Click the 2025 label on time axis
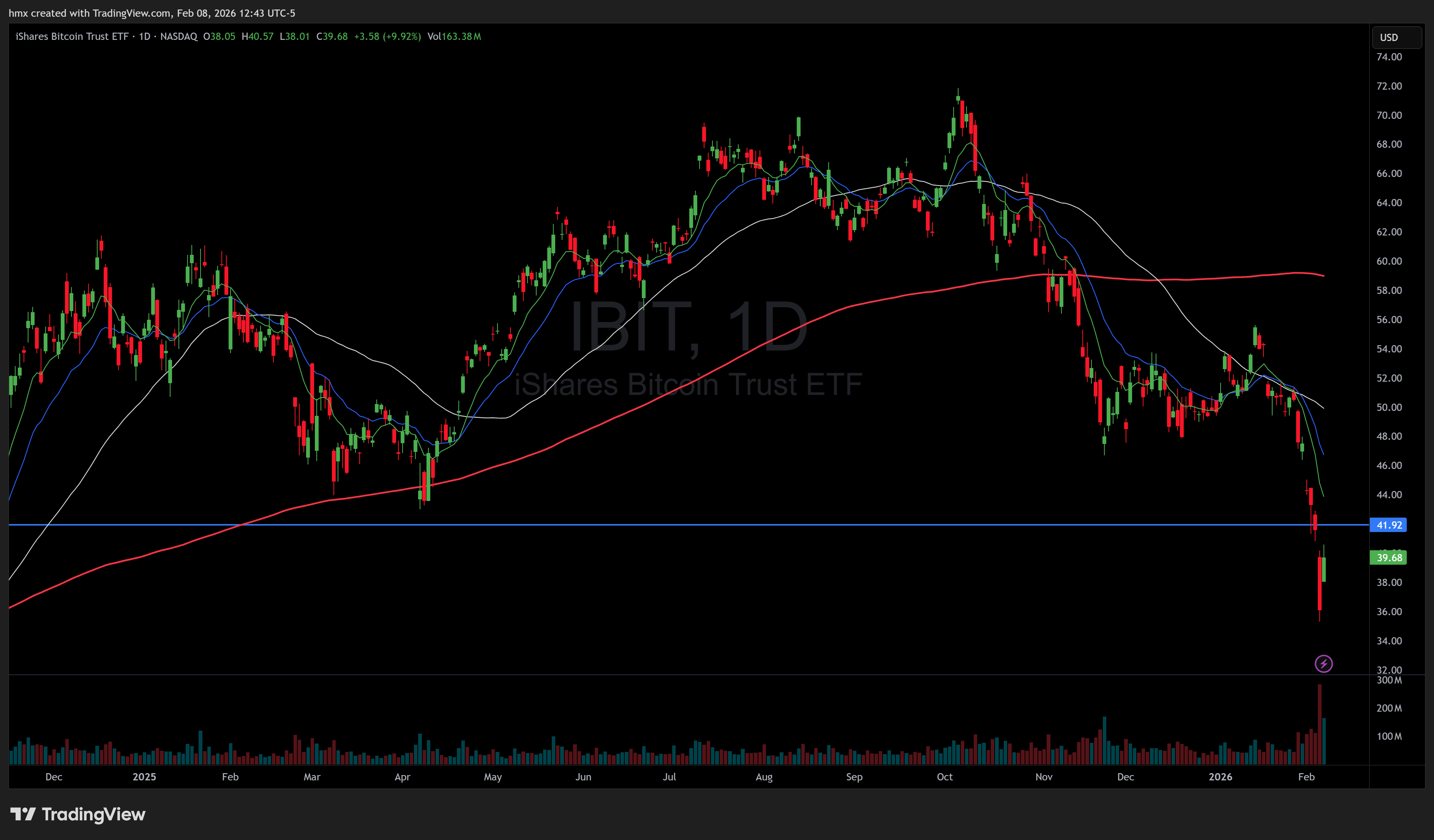This screenshot has height=840, width=1434. [x=144, y=777]
